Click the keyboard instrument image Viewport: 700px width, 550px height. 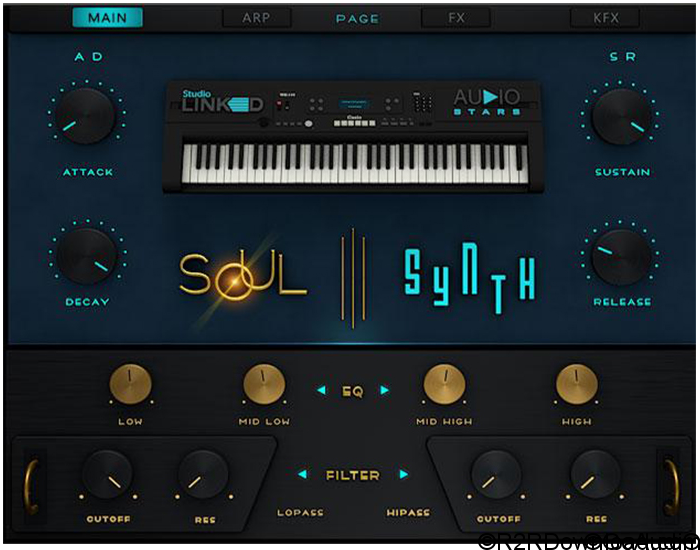click(353, 137)
